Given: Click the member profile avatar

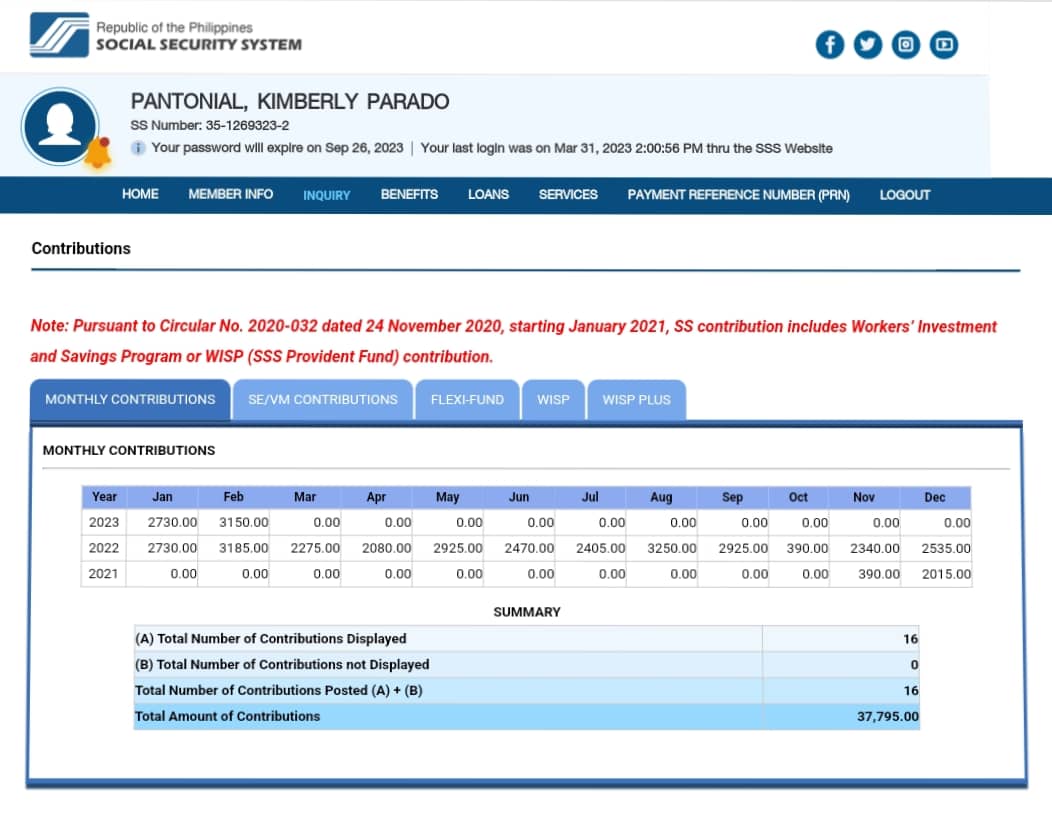Looking at the screenshot, I should [60, 126].
